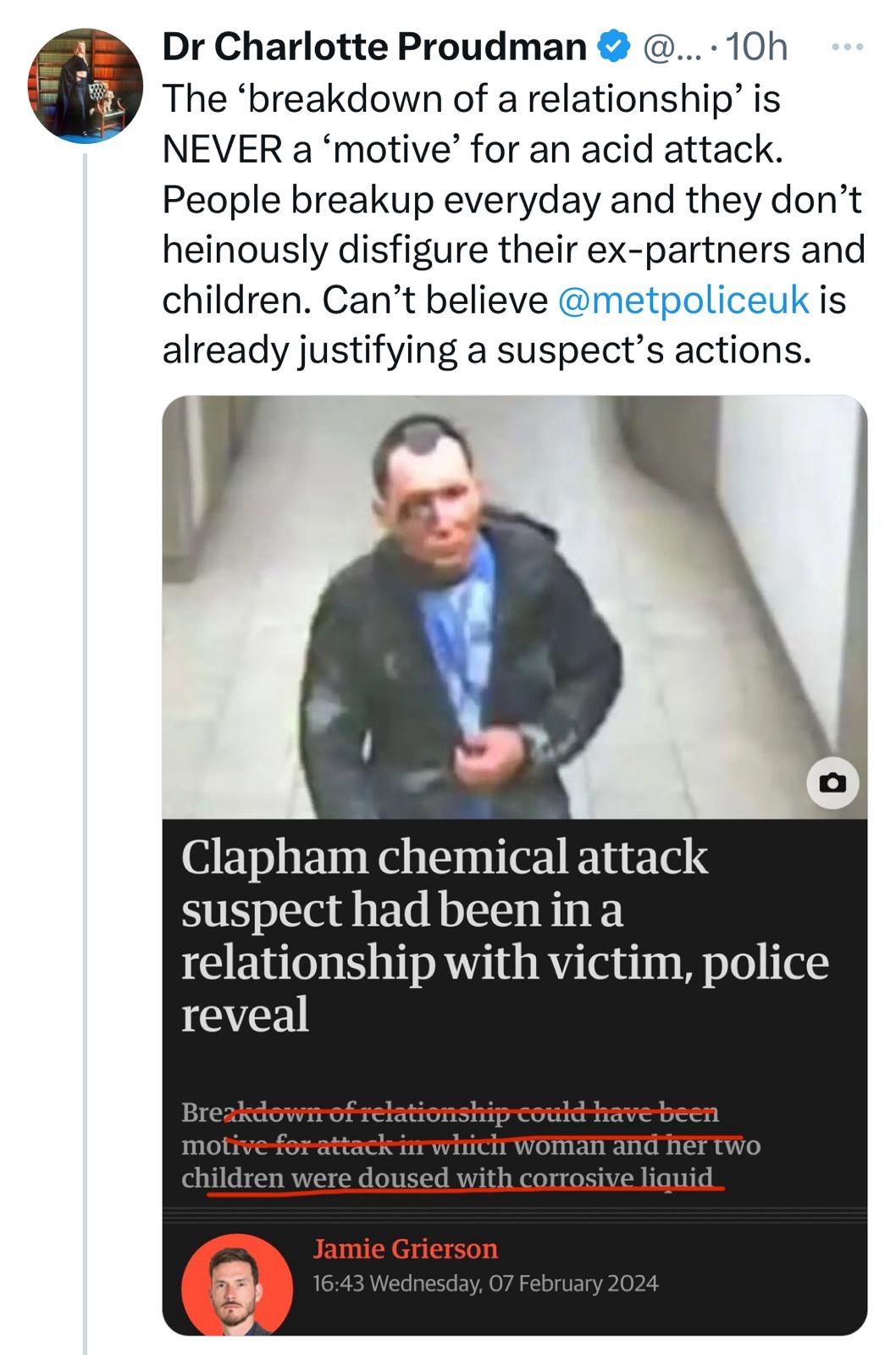This screenshot has height=1355, width=896.
Task: Click the 'NEVER a motive' tweet line
Action: [x=473, y=150]
